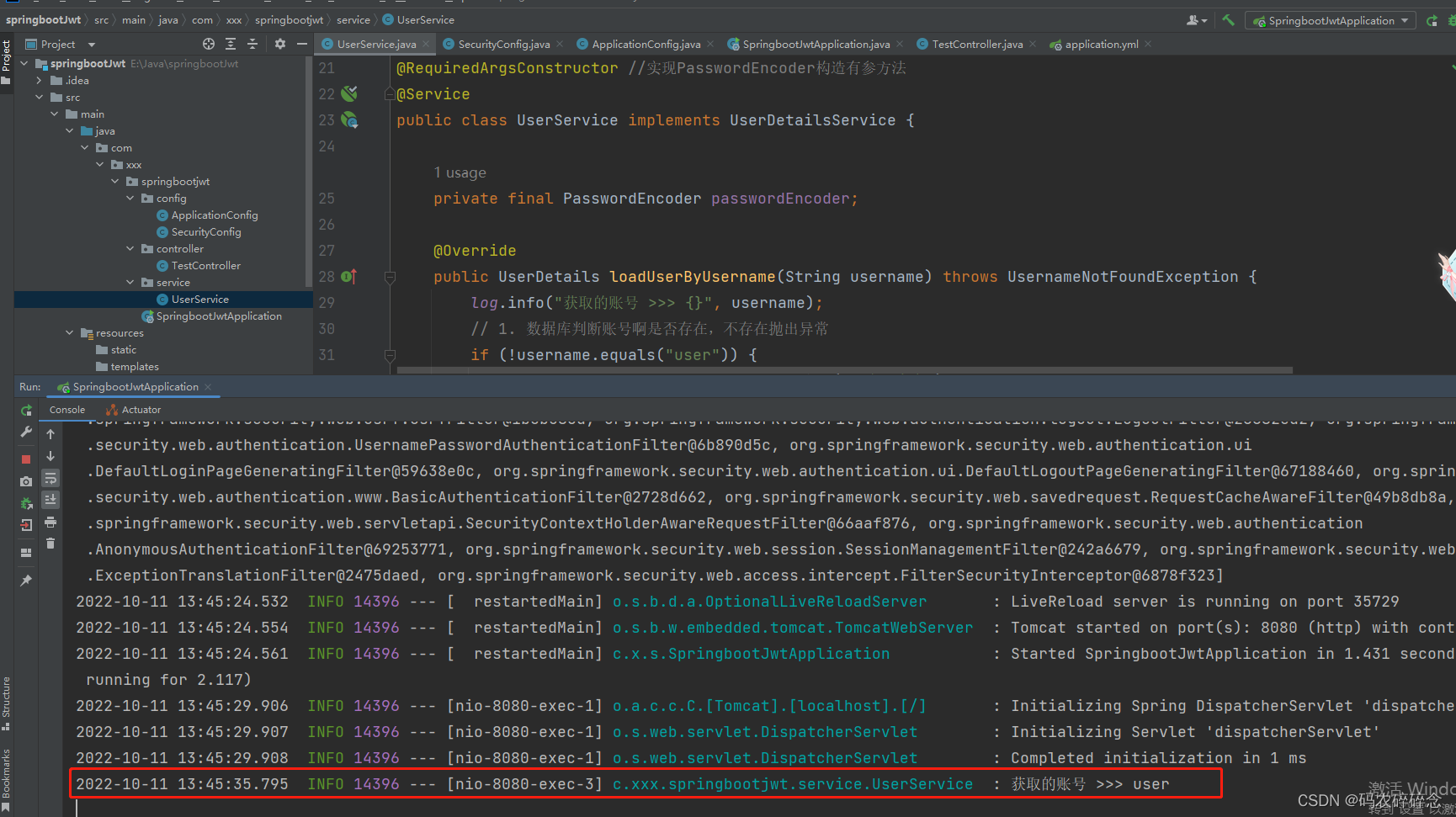Click the wrench icon in the Run panel
Image resolution: width=1456 pixels, height=817 pixels.
click(x=25, y=432)
